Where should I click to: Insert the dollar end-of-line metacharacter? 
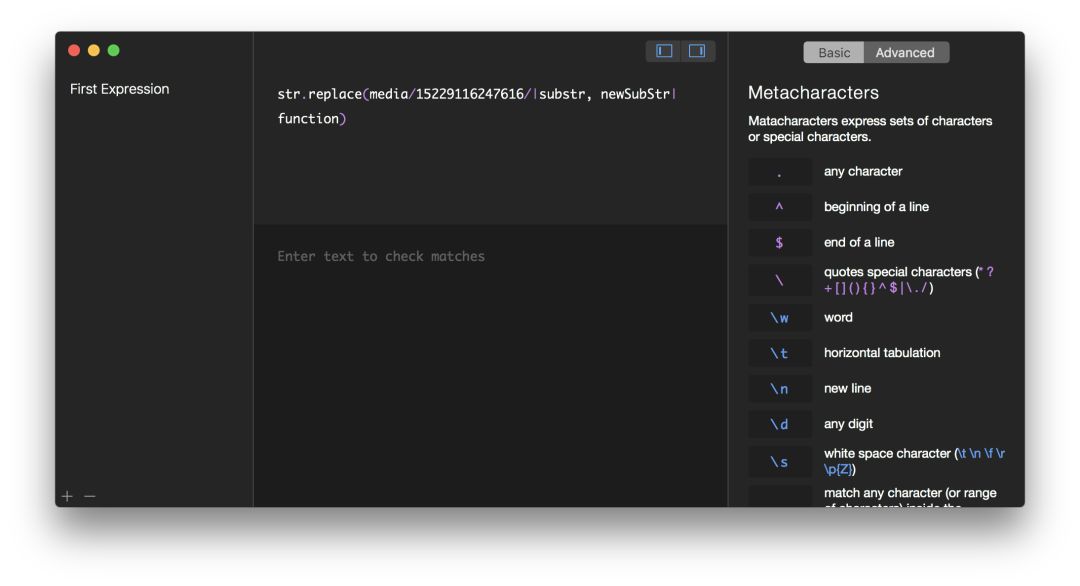pos(780,242)
